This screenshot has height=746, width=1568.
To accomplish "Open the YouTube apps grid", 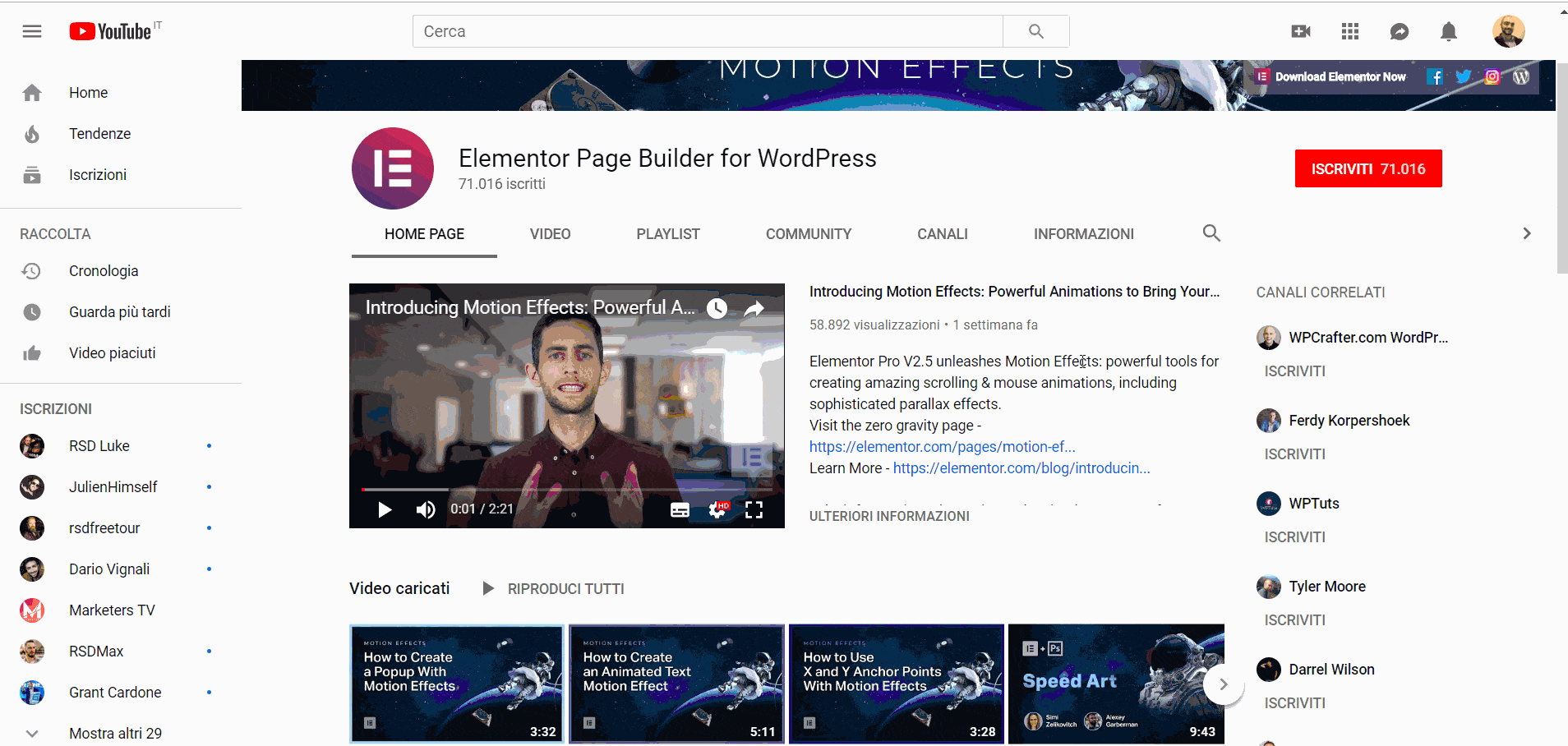I will (1350, 31).
